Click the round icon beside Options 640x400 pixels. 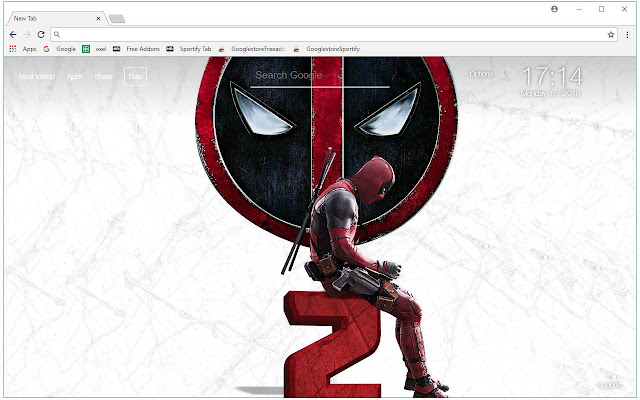[x=506, y=74]
